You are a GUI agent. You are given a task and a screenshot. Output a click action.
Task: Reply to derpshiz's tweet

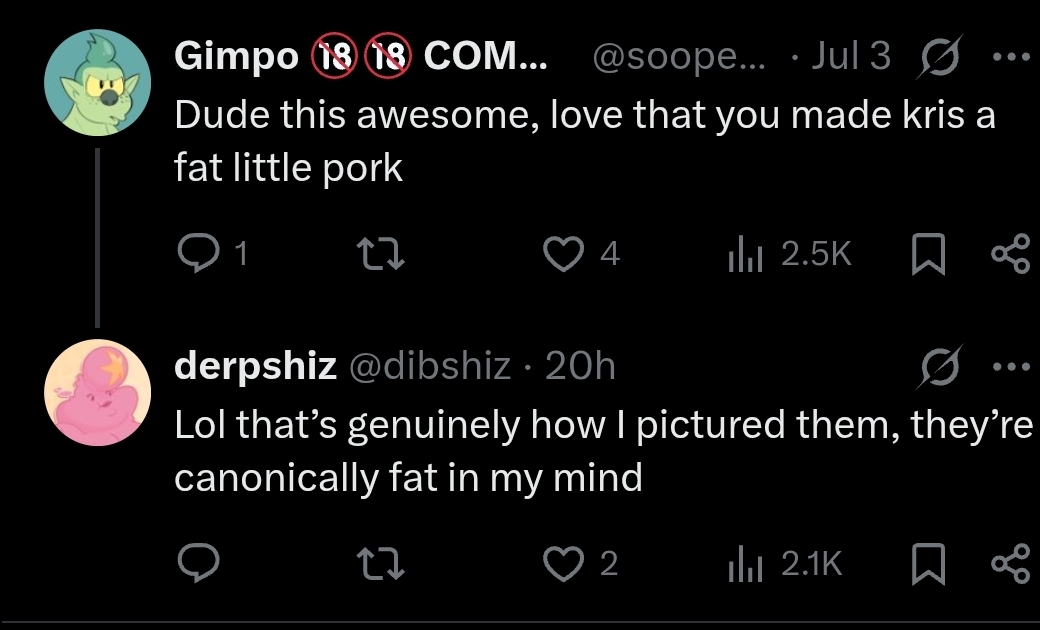[x=198, y=563]
